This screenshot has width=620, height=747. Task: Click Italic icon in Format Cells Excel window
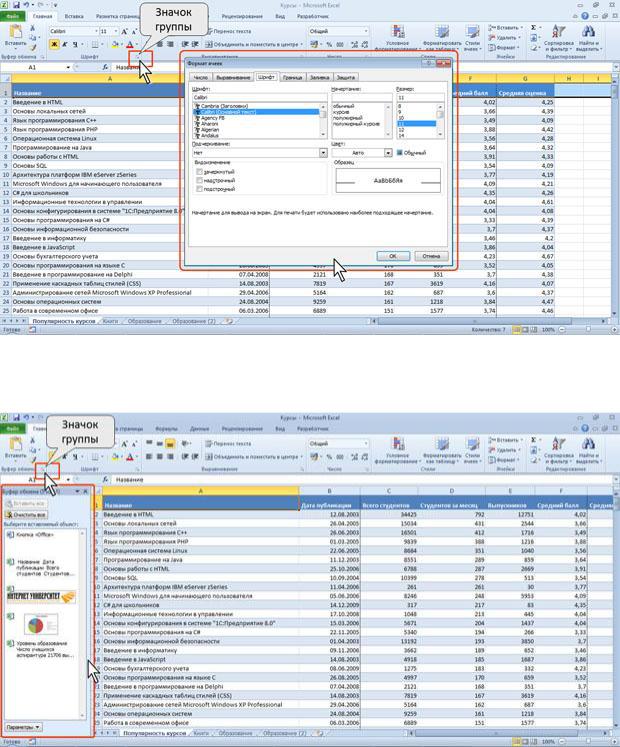(64, 44)
